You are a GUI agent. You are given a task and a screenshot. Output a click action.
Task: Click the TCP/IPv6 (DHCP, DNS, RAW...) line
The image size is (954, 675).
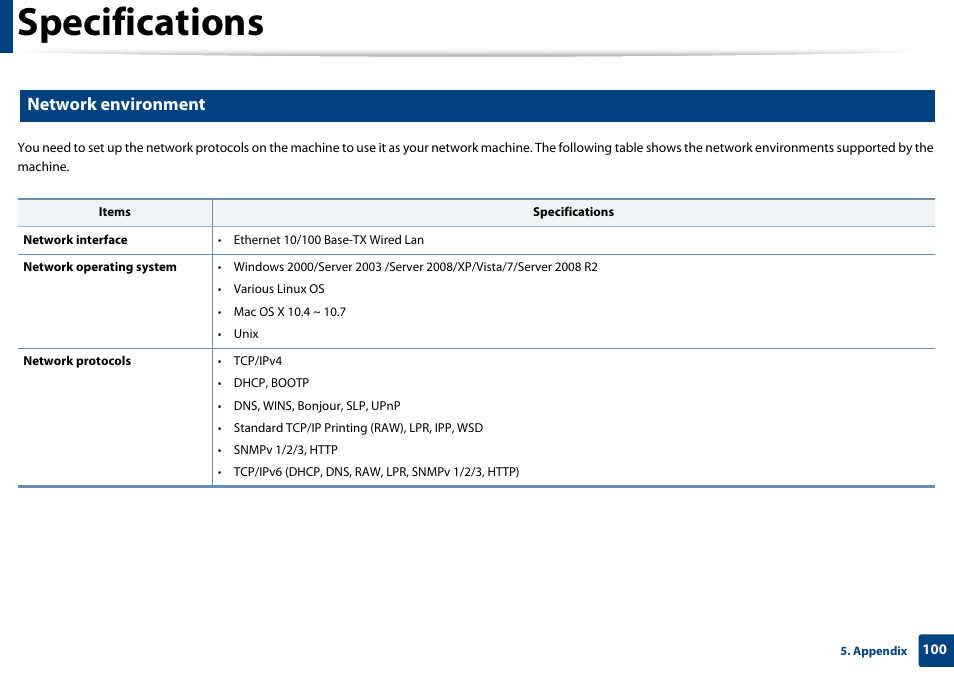pos(376,472)
